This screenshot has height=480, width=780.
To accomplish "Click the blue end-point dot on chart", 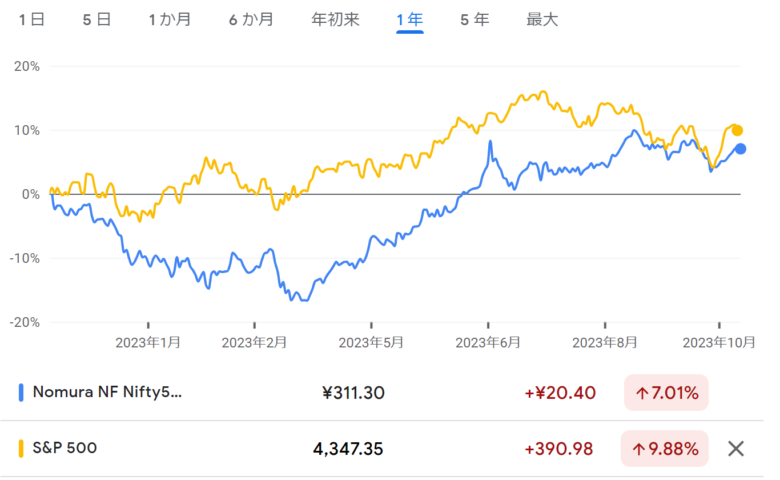I will click(741, 149).
